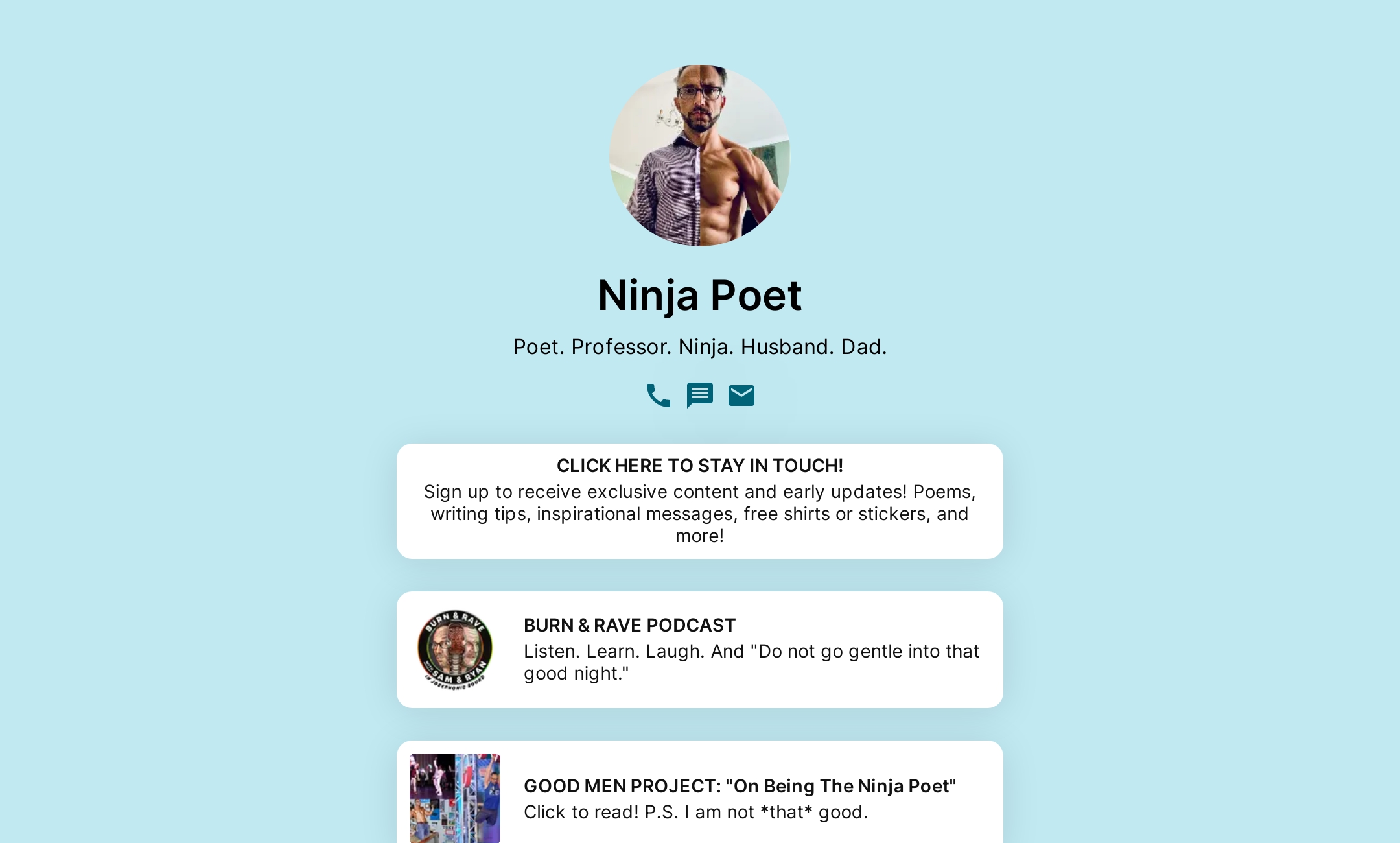Click the Ninja Poet profile picture

(x=699, y=155)
